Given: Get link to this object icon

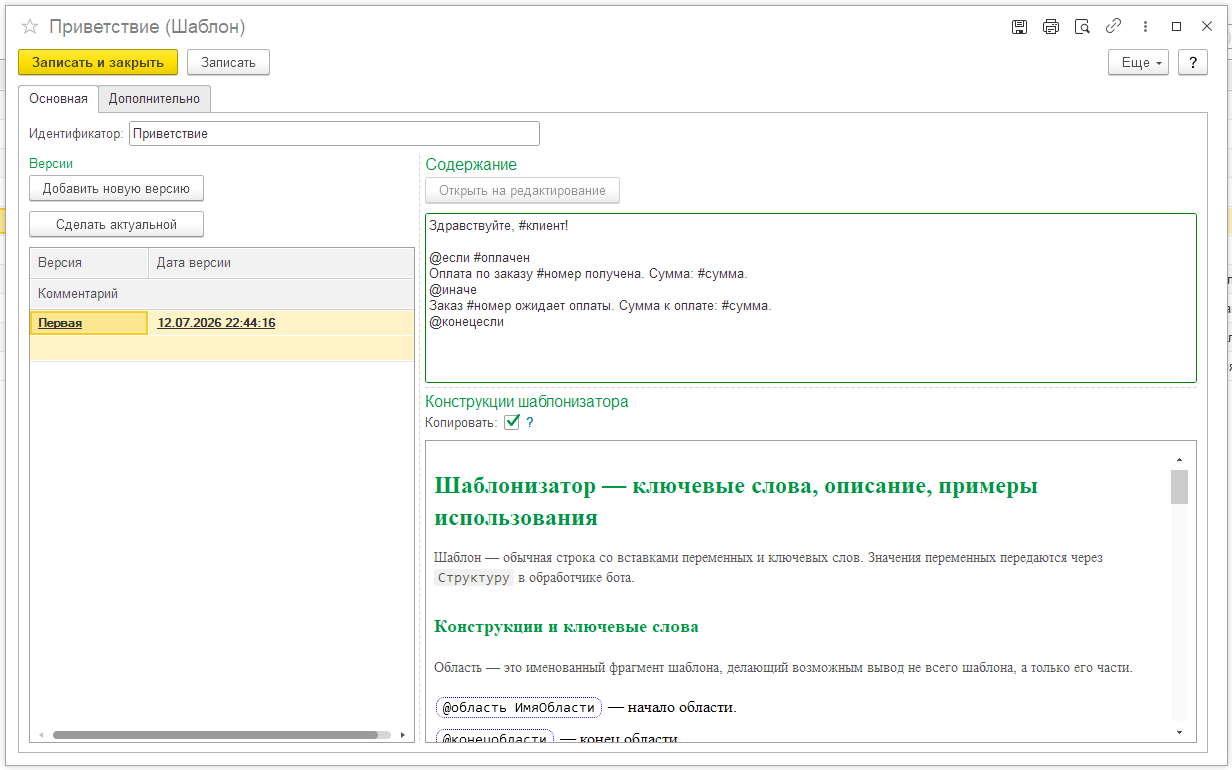Looking at the screenshot, I should (1113, 27).
